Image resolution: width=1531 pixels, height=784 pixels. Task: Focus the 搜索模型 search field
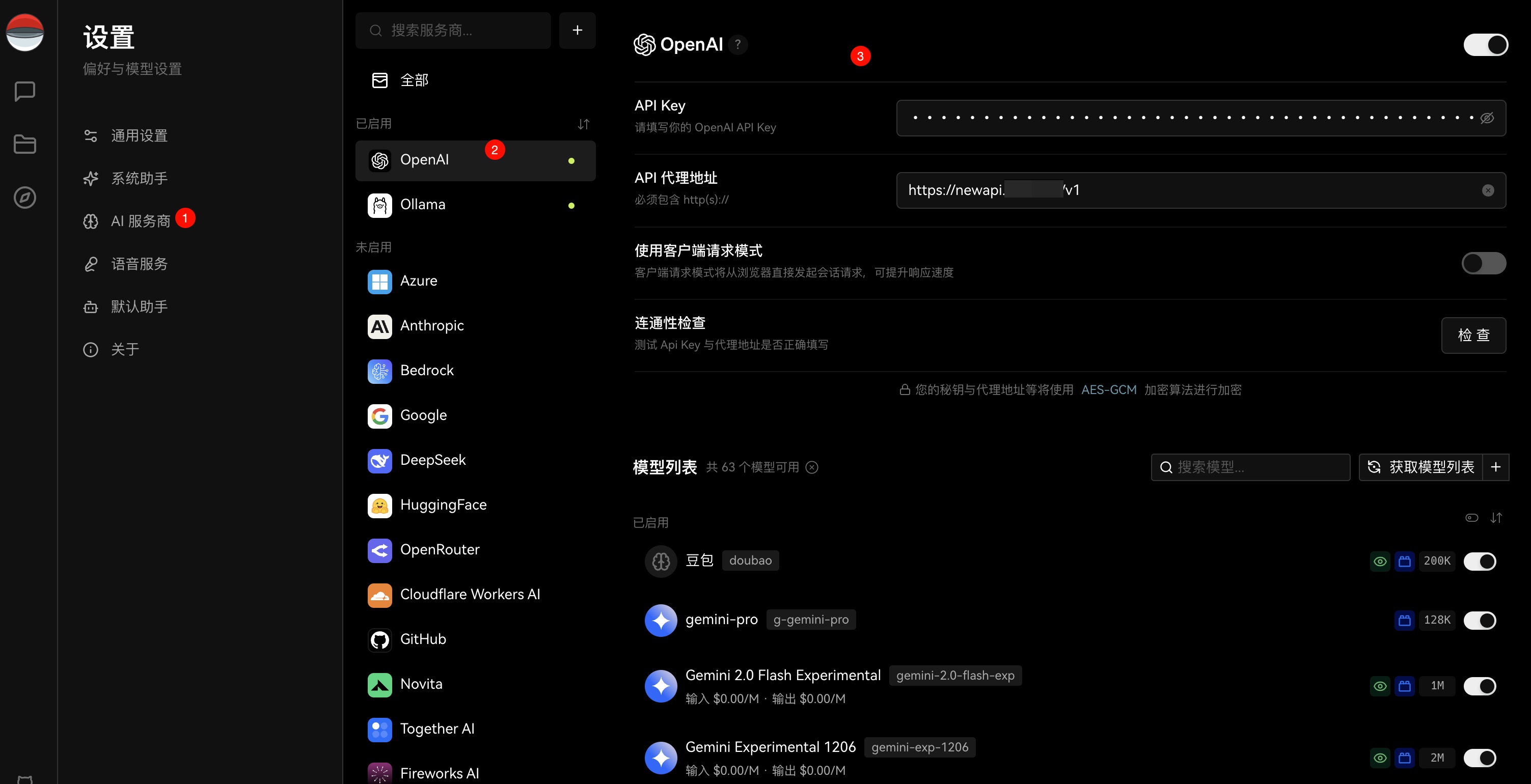click(1250, 467)
